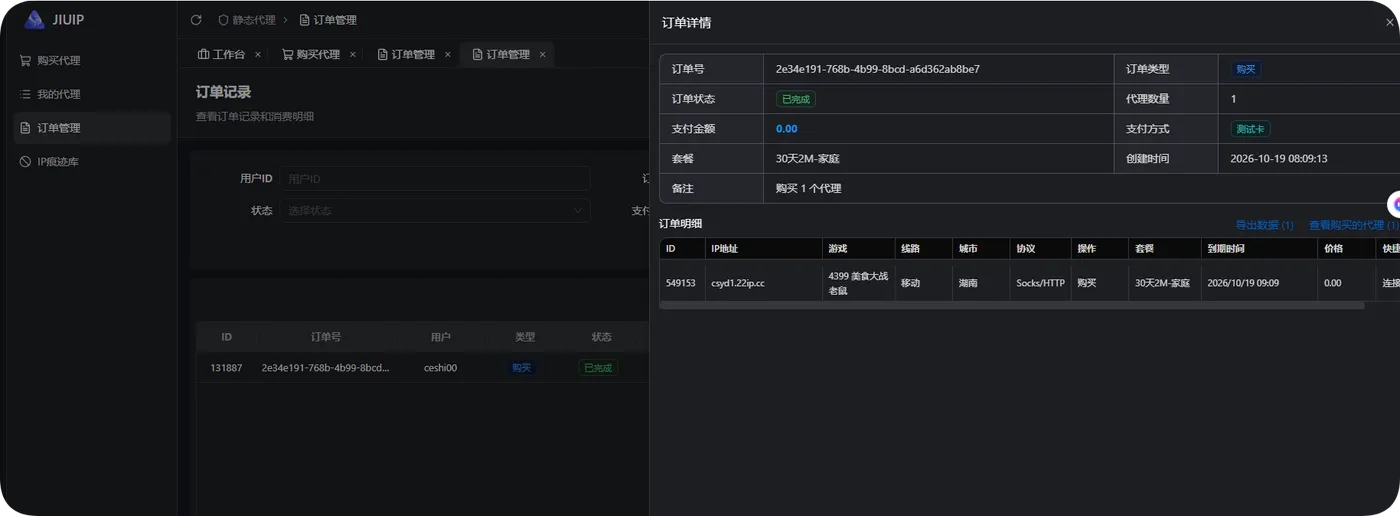This screenshot has height=516, width=1400.
Task: Click the JIUIP logo icon
Action: click(x=35, y=19)
